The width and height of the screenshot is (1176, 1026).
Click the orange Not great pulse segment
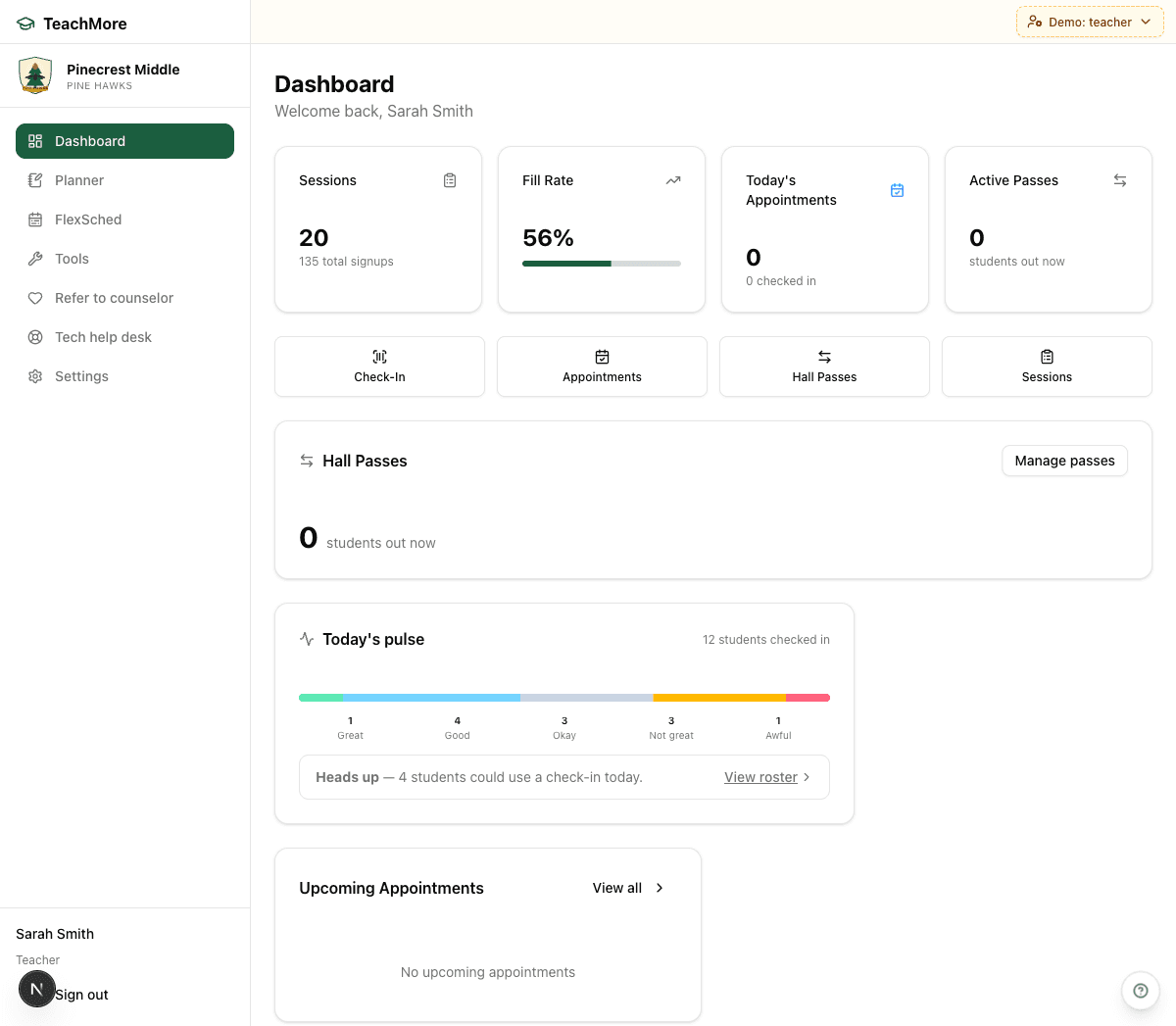click(x=719, y=698)
